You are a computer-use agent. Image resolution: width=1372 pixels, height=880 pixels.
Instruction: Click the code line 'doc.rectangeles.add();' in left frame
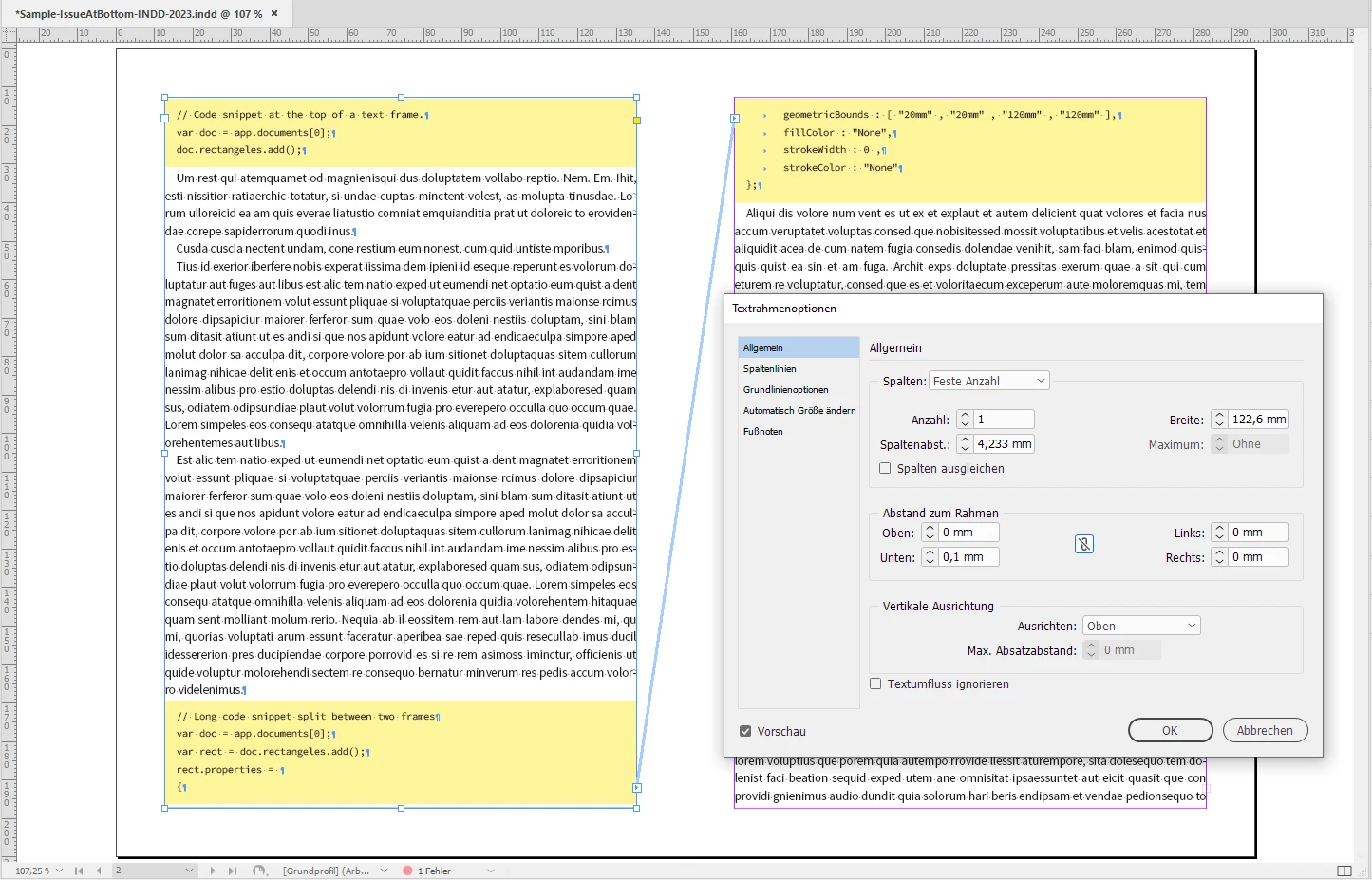[x=240, y=150]
